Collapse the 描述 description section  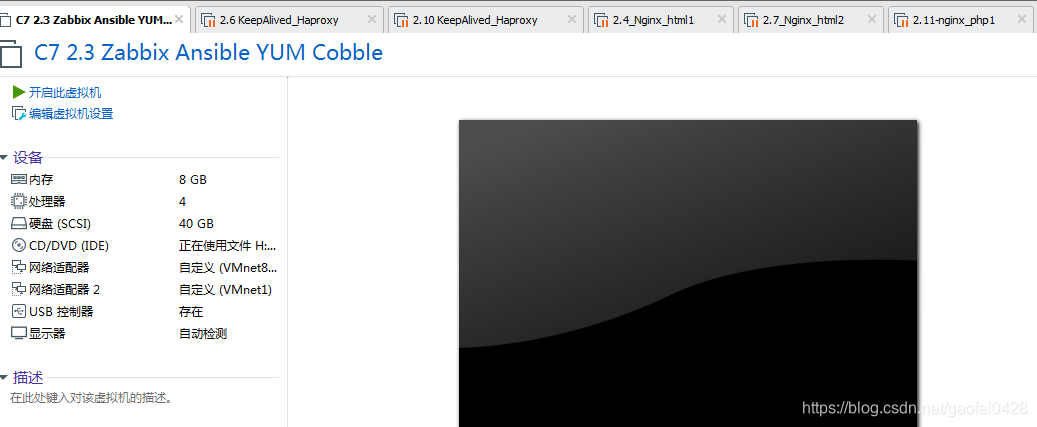tap(4, 378)
